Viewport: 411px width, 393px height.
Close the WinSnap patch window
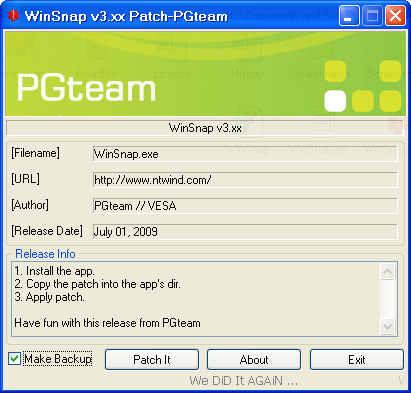pyautogui.click(x=395, y=16)
